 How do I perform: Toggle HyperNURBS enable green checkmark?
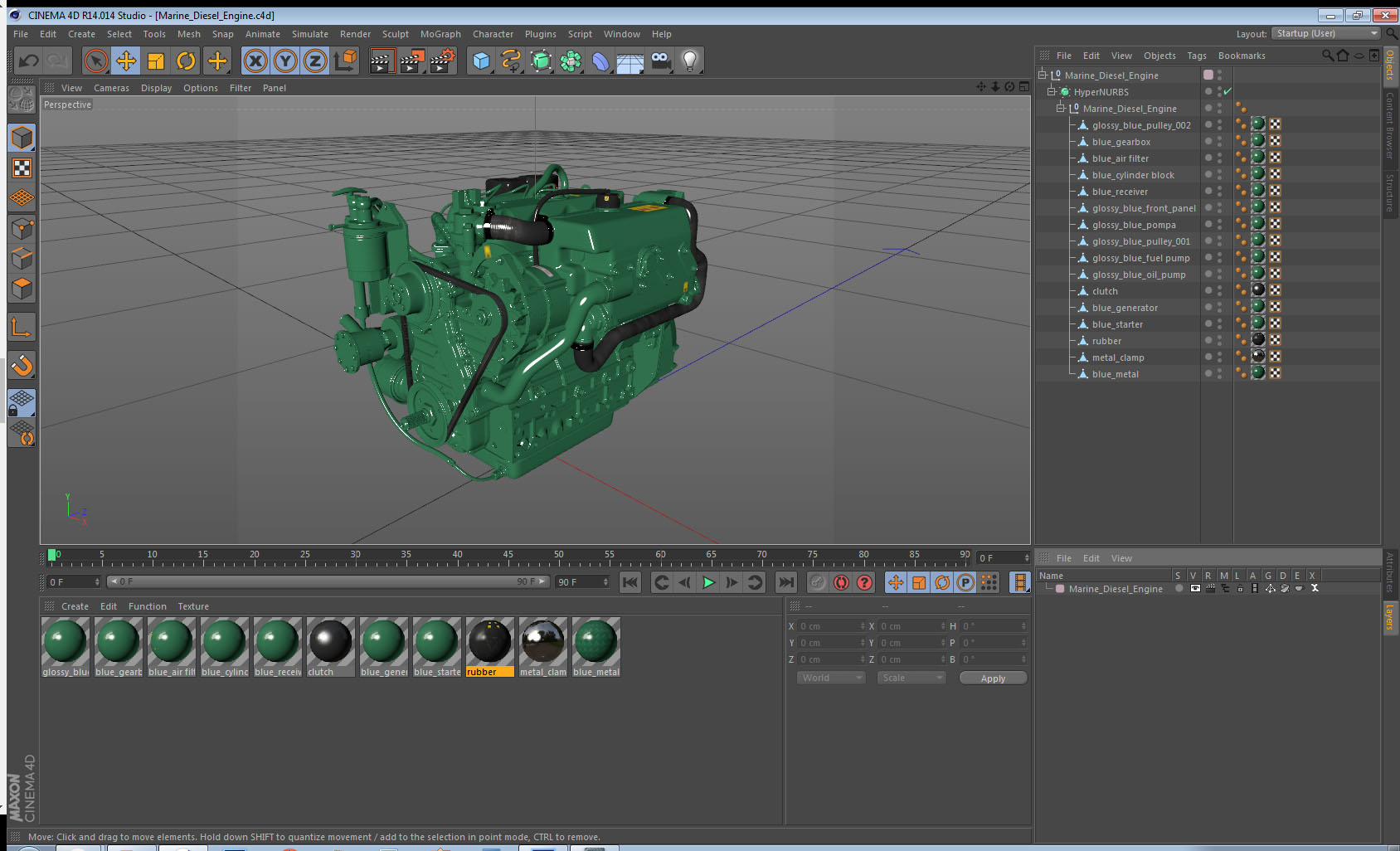[x=1227, y=91]
